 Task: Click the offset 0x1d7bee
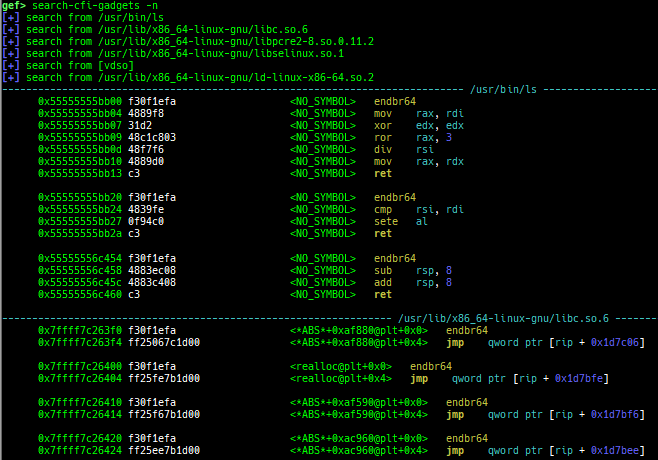(x=615, y=451)
